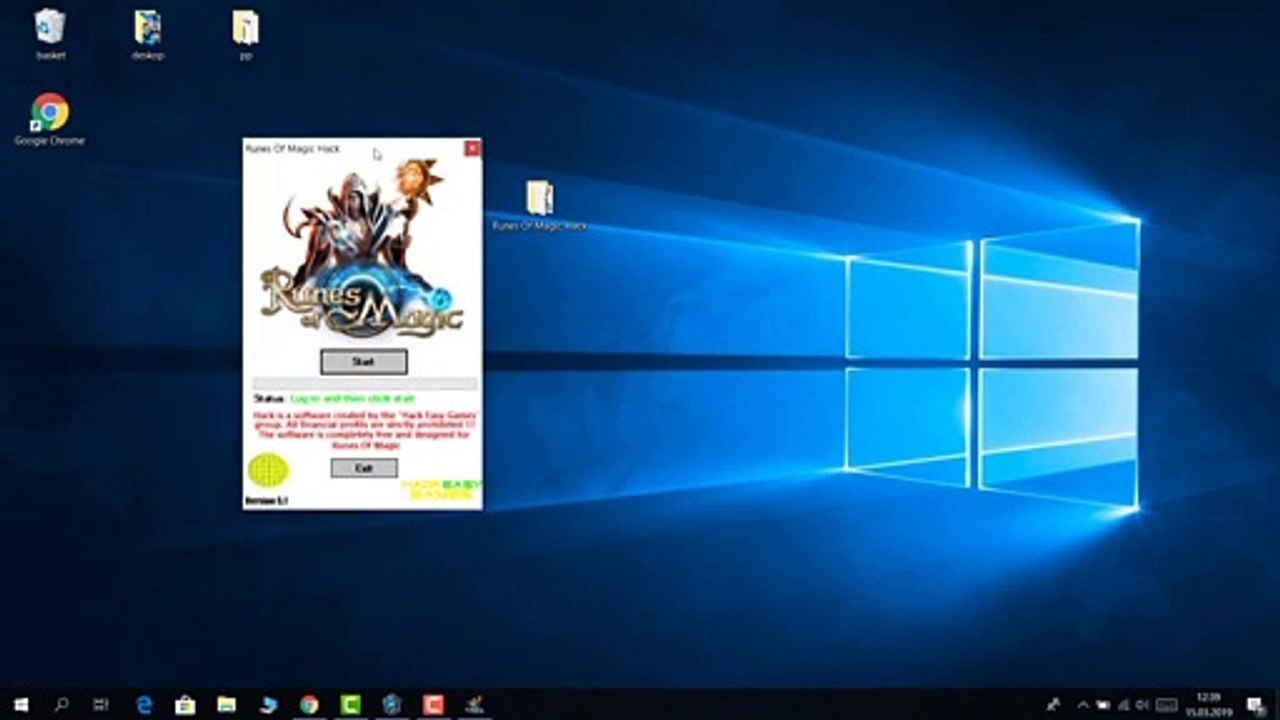Click the 'Version 1.1' label

[266, 499]
